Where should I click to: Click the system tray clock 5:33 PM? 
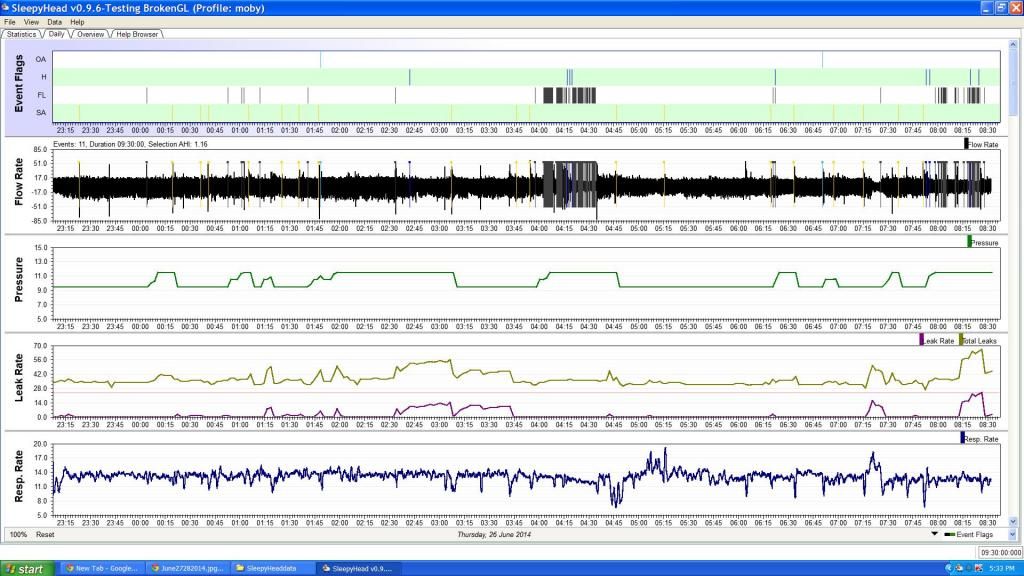pos(1002,569)
